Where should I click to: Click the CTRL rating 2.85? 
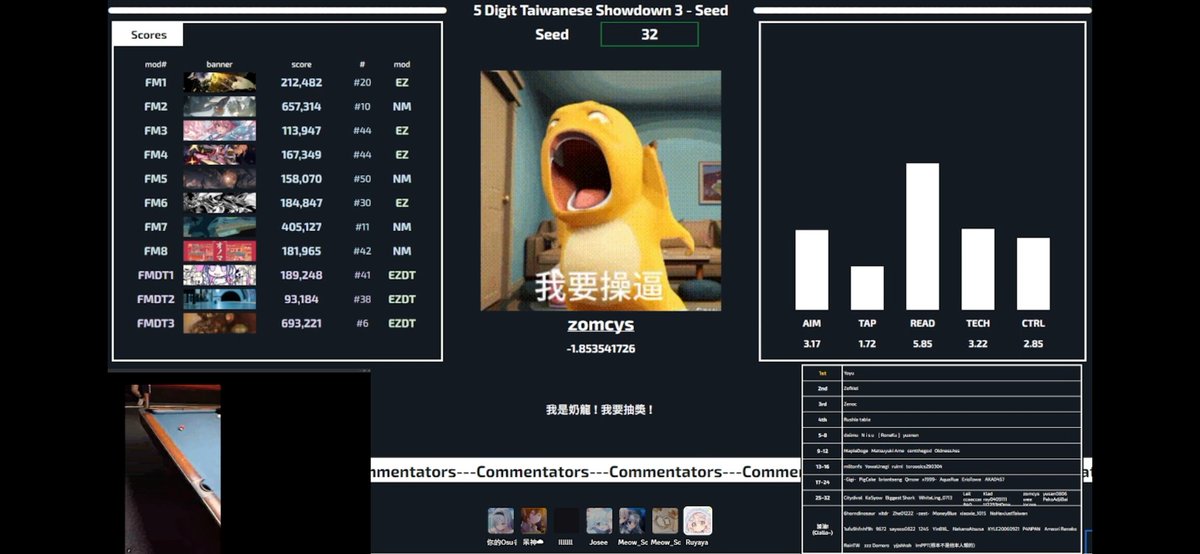tap(1033, 344)
